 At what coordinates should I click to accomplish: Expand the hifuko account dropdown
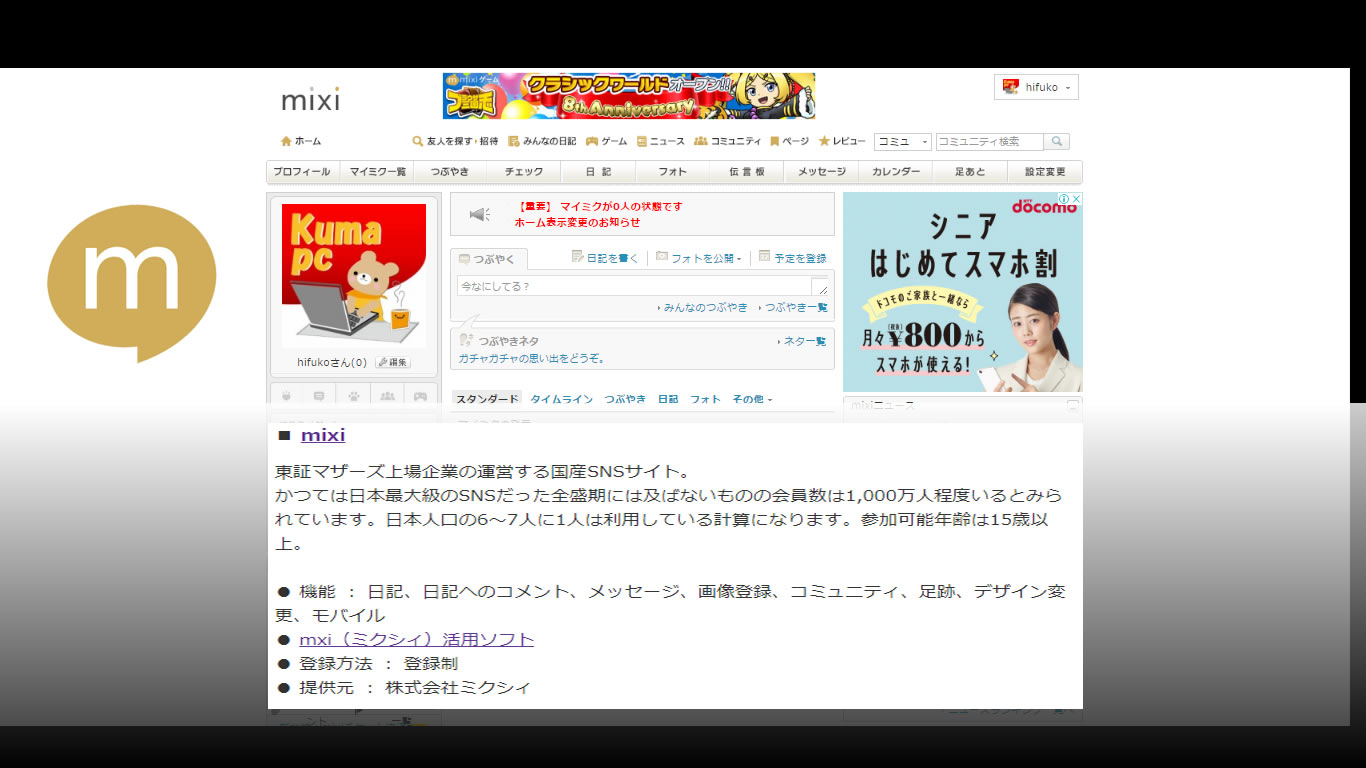click(1036, 87)
